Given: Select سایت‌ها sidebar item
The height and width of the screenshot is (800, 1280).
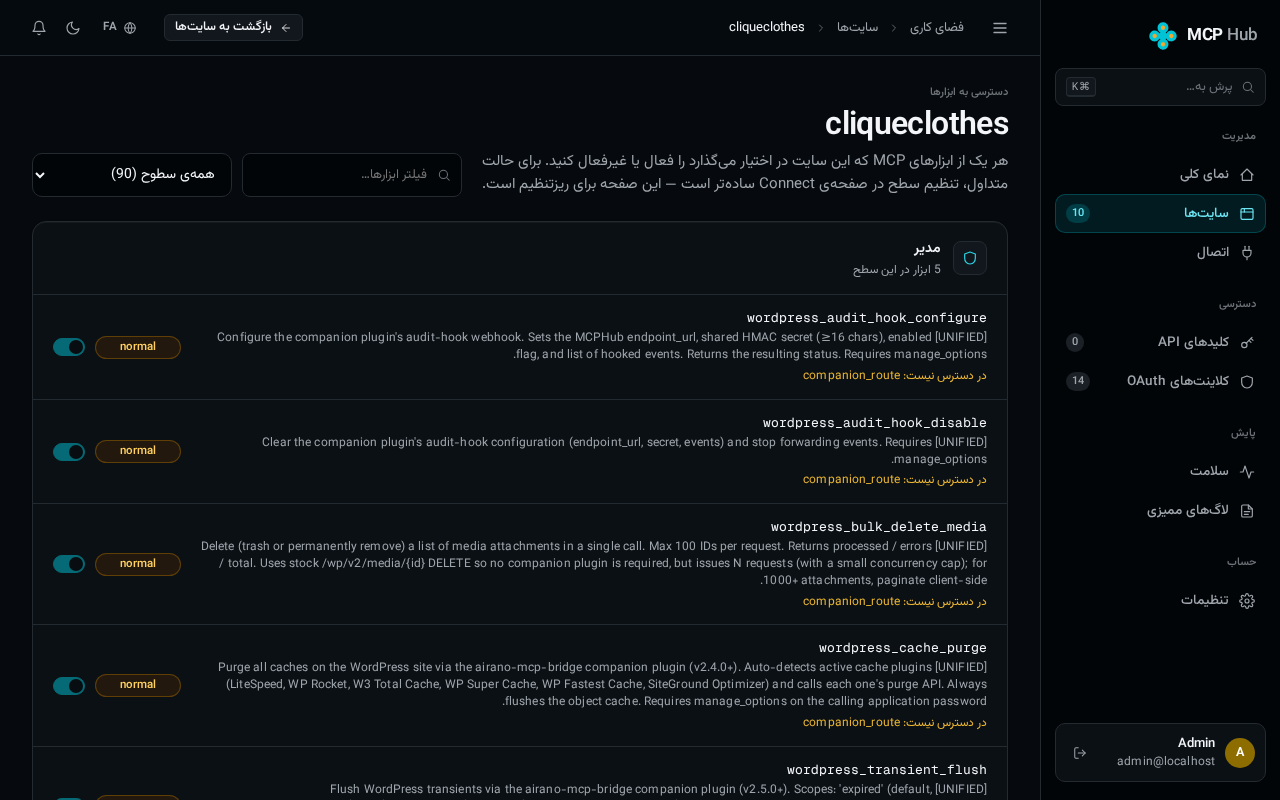Looking at the screenshot, I should pos(1160,213).
